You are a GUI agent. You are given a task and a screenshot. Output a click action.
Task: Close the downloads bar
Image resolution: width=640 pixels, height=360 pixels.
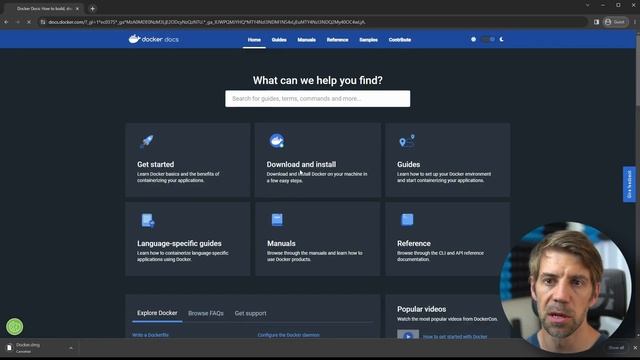click(635, 348)
